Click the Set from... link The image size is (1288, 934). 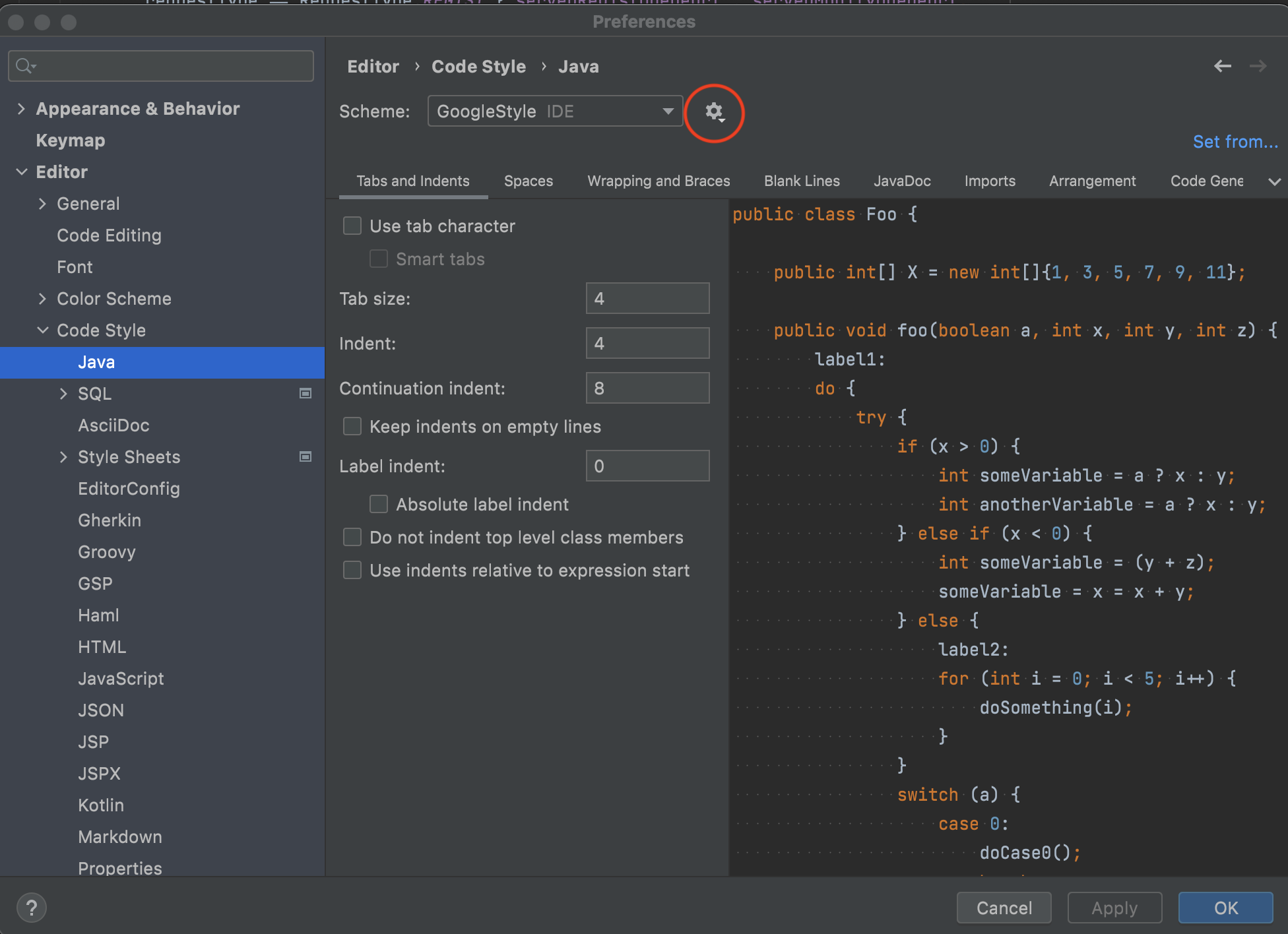1235,142
